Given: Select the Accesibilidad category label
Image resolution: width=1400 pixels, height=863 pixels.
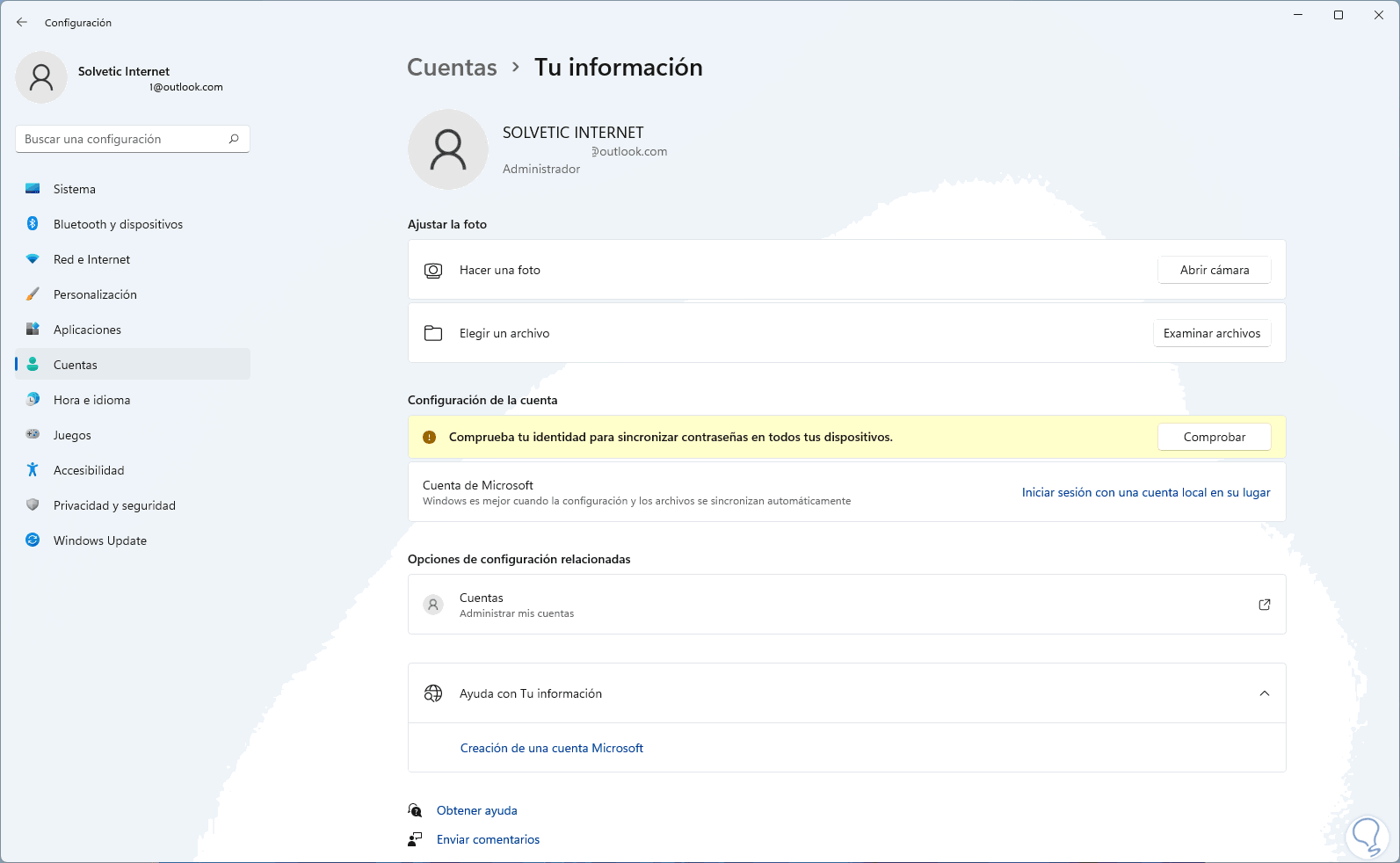Looking at the screenshot, I should click(89, 470).
